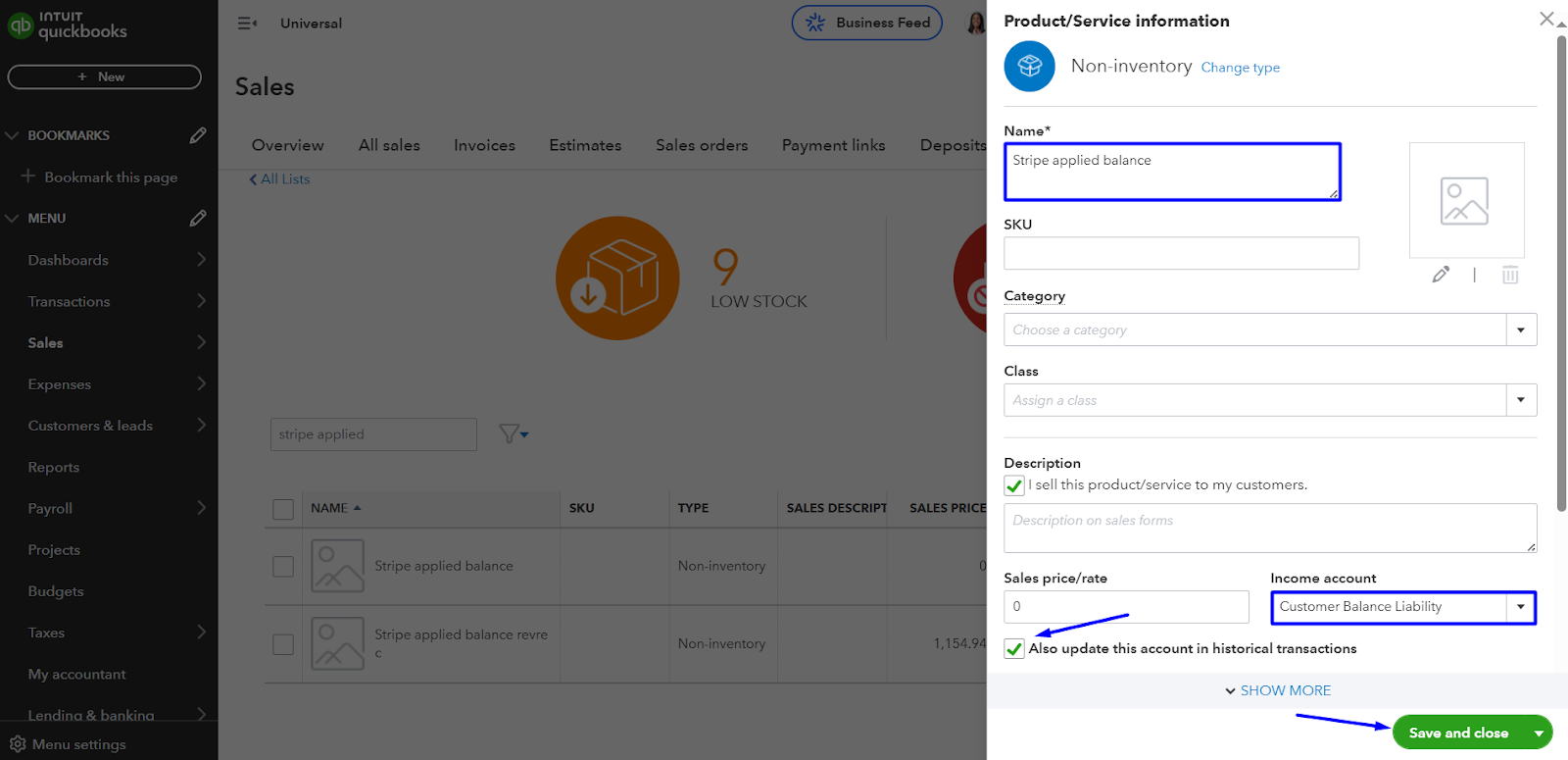Switch to the Estimates tab
Image resolution: width=1568 pixels, height=760 pixels.
(x=585, y=145)
